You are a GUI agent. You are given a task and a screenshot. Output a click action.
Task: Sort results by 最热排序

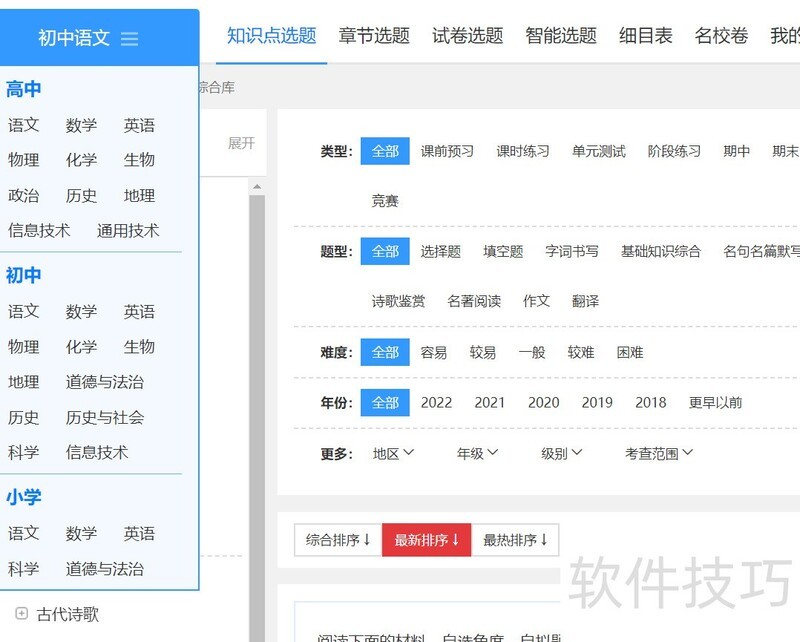(x=515, y=540)
